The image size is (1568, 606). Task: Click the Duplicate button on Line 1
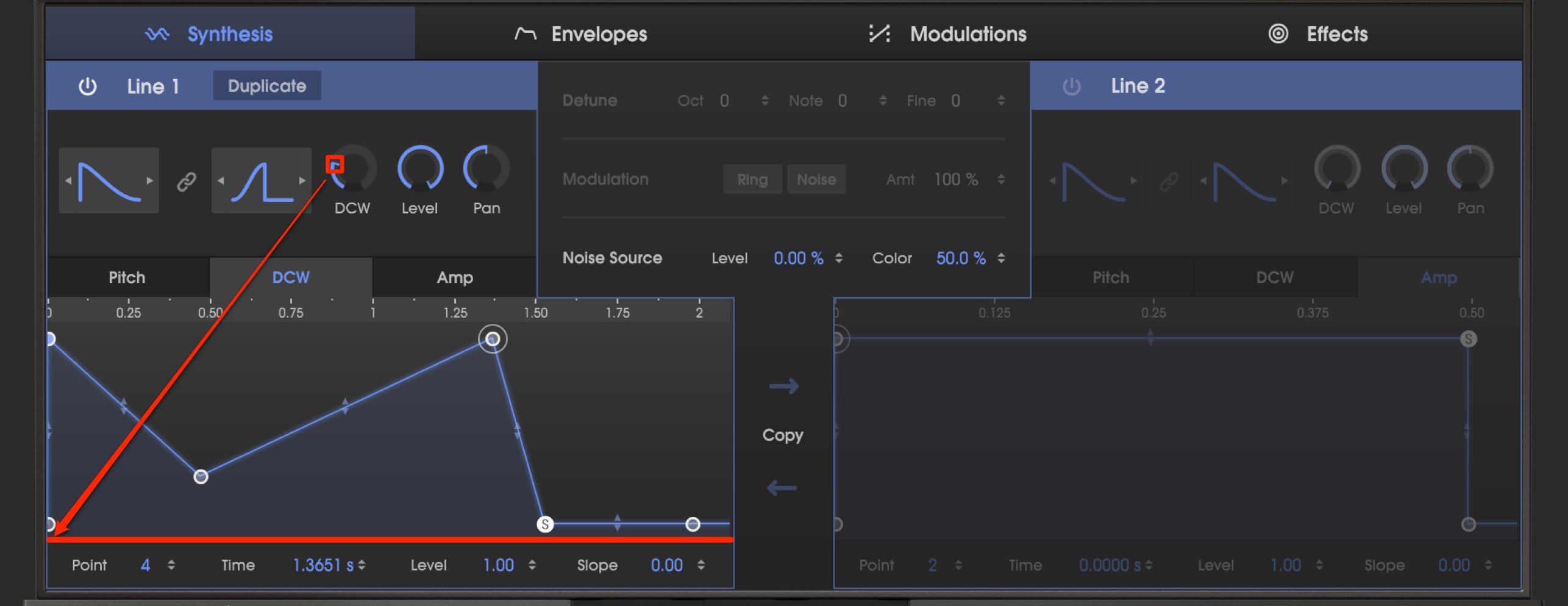267,86
